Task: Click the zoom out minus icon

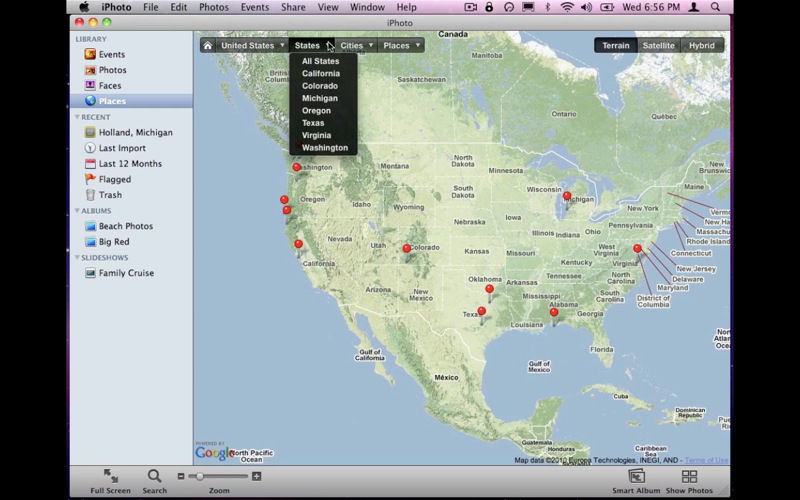Action: click(x=181, y=476)
